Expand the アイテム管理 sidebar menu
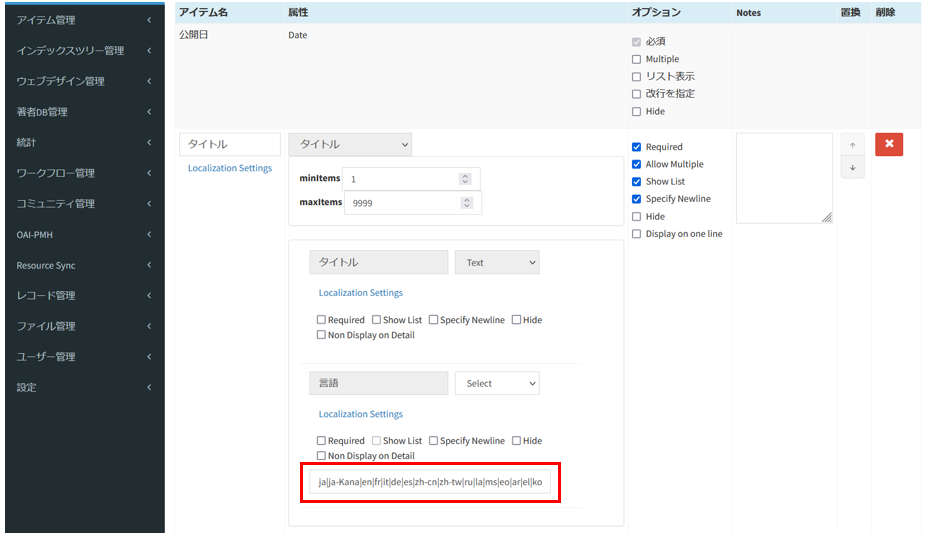Screen dimensions: 925x535 pyautogui.click(x=83, y=20)
